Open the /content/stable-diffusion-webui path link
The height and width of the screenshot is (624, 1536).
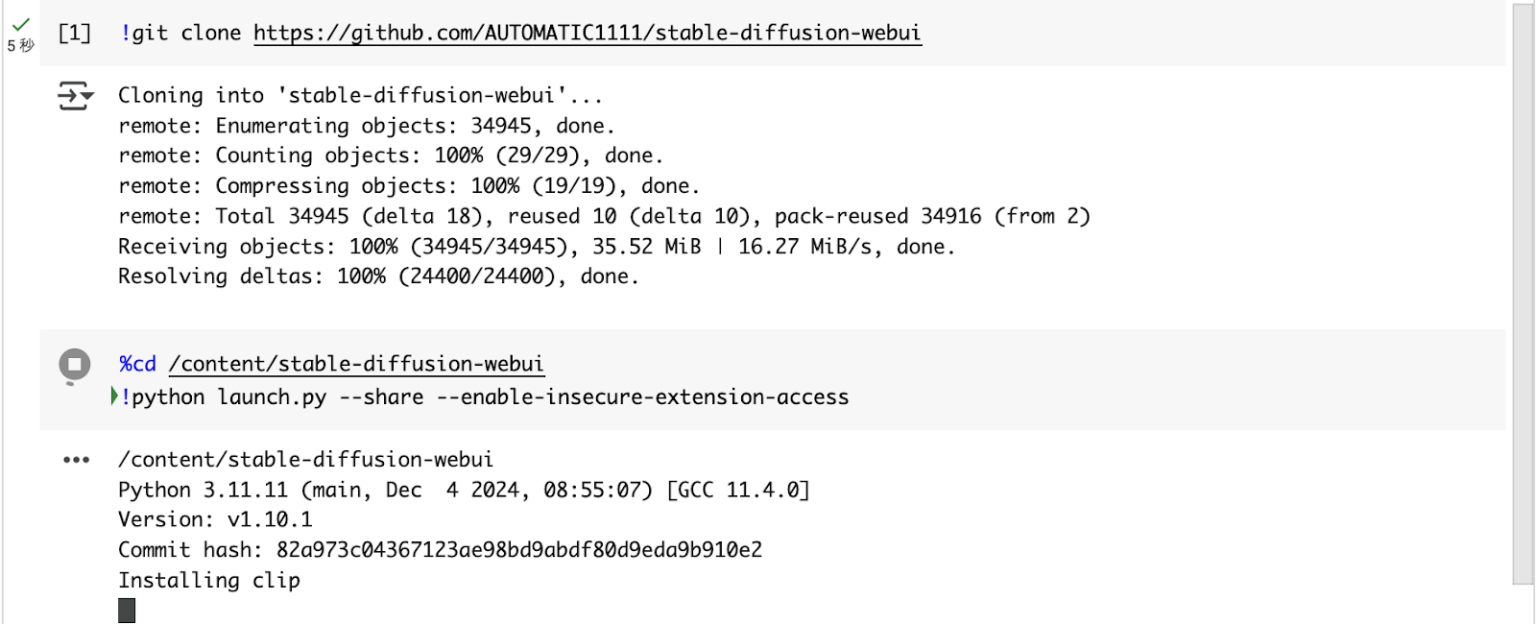pyautogui.click(x=356, y=363)
